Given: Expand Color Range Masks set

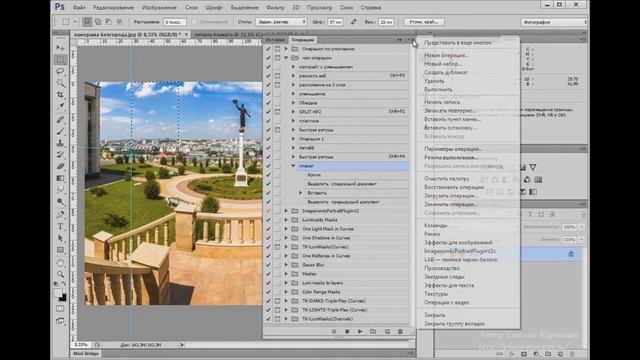Looking at the screenshot, I should click(287, 292).
